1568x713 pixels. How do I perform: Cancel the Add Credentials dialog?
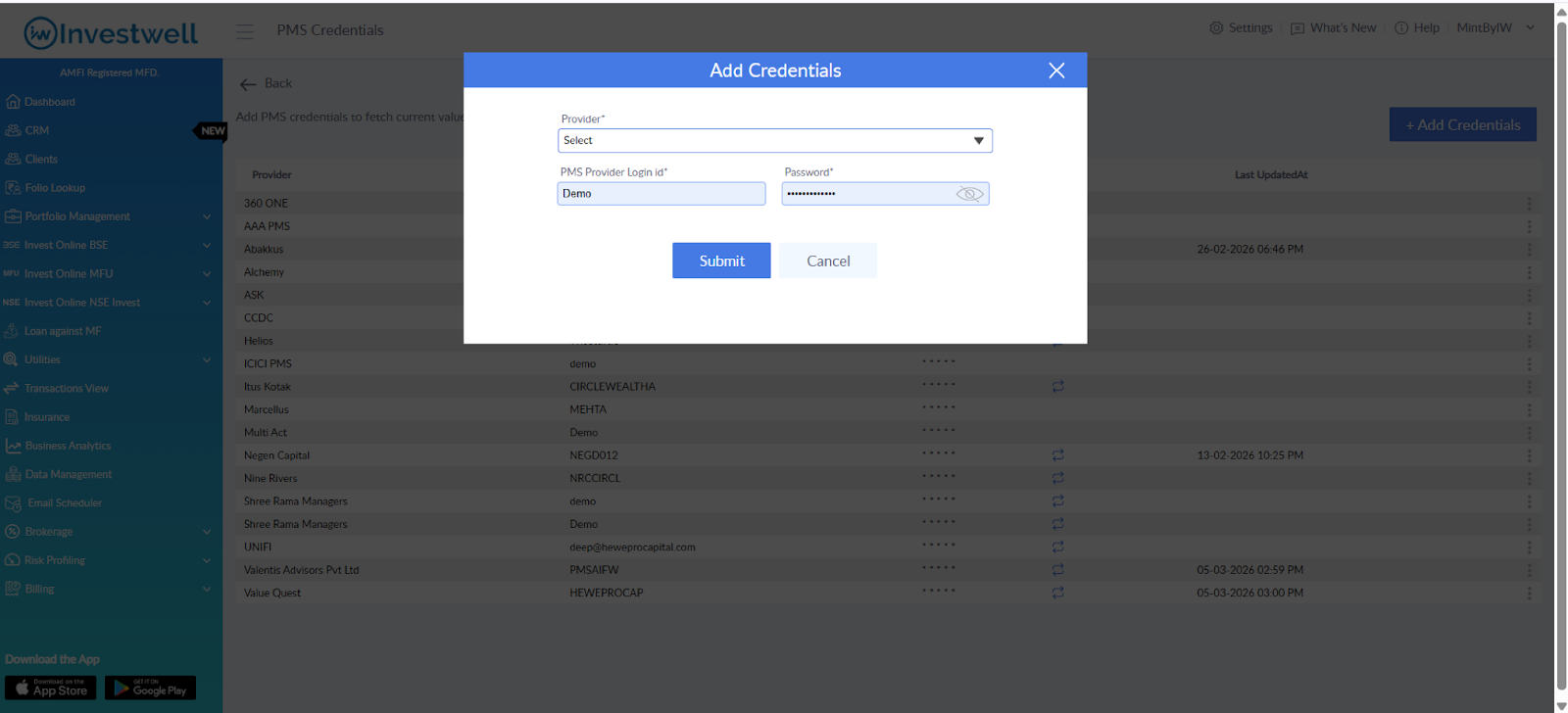point(828,261)
